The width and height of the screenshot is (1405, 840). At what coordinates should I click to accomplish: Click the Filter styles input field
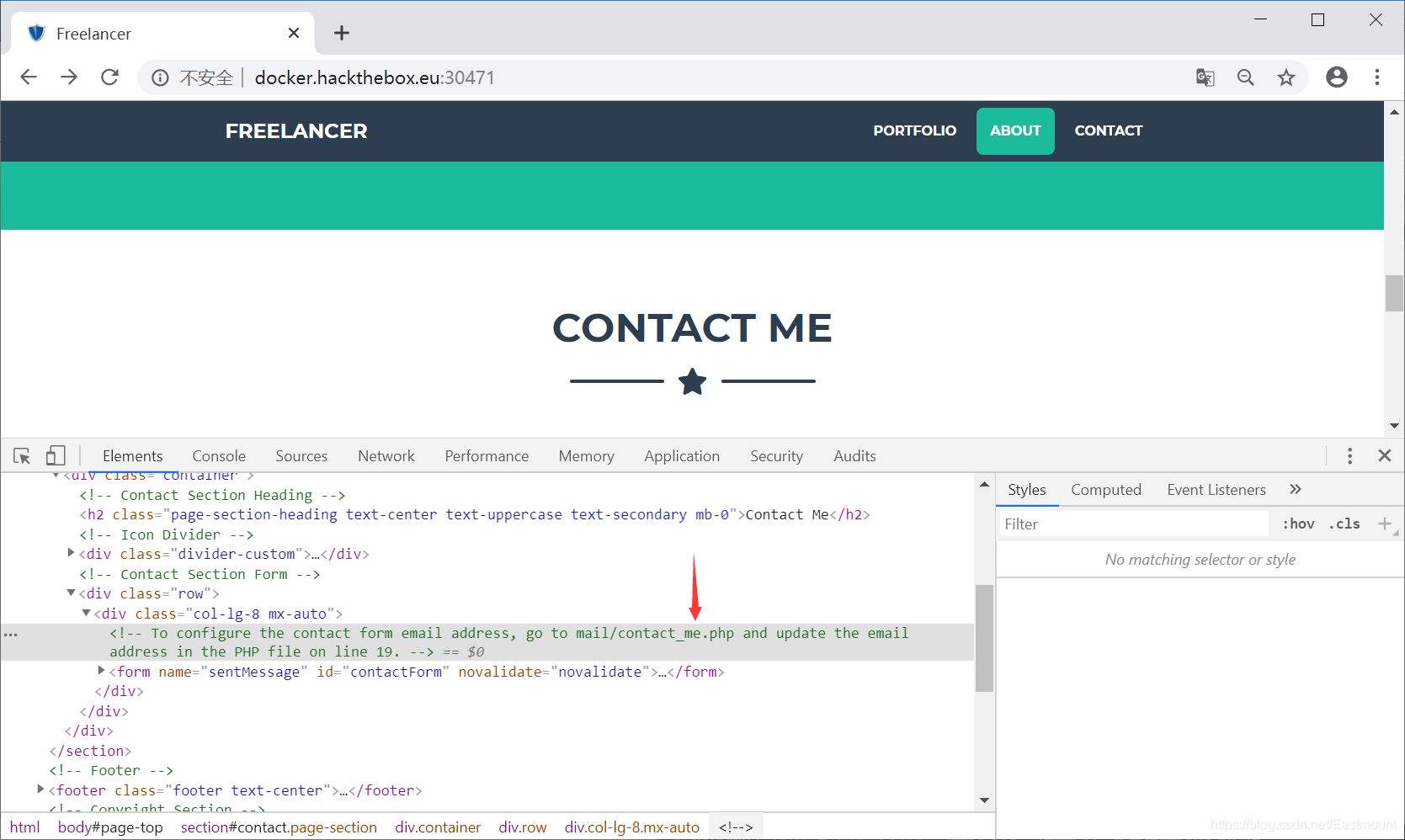[x=1133, y=524]
